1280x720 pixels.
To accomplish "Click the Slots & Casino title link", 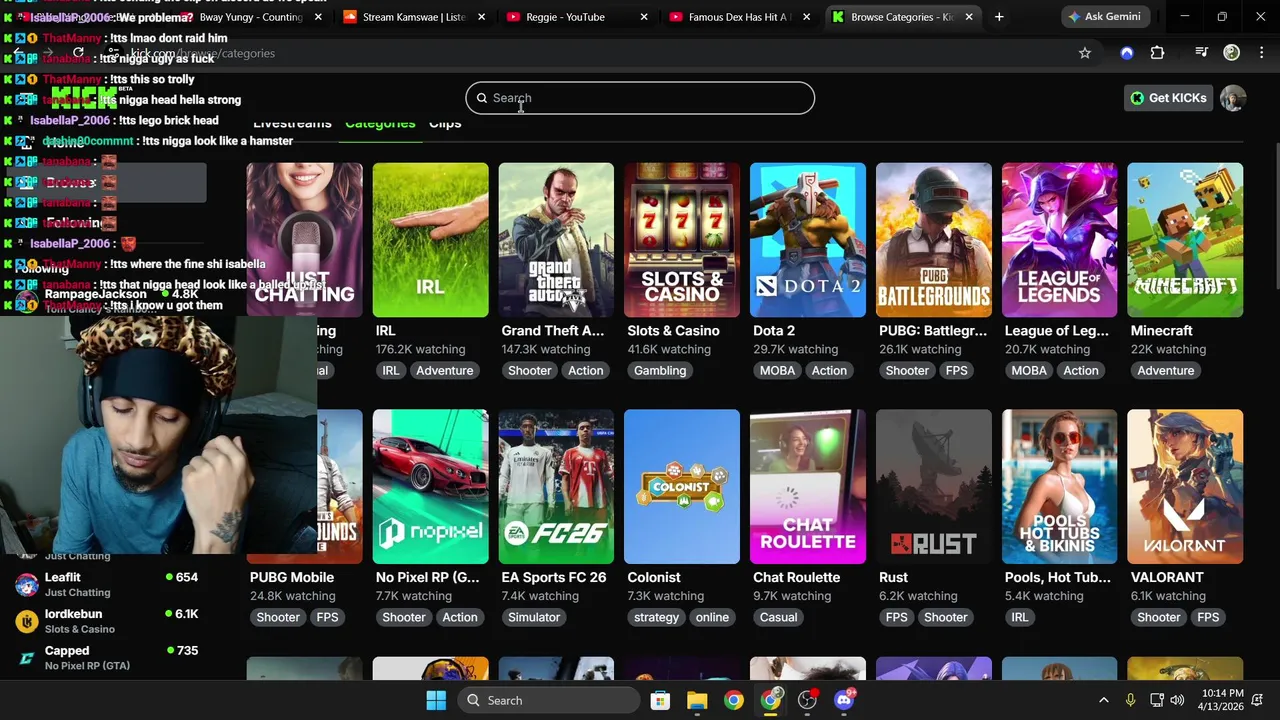I will click(x=673, y=331).
